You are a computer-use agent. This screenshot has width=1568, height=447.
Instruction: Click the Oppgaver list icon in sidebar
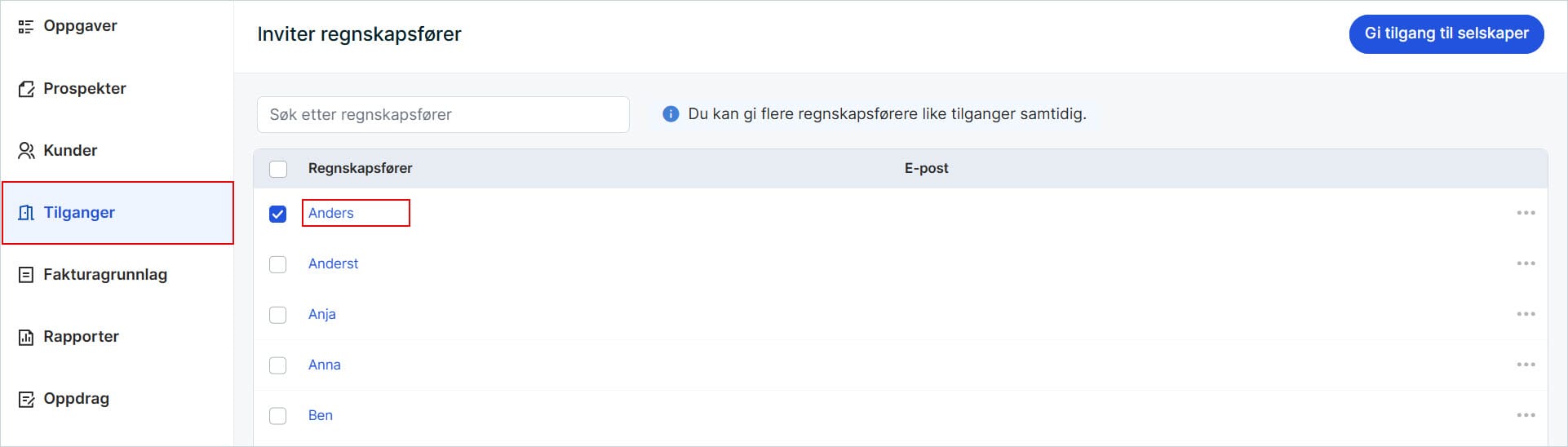[x=26, y=27]
